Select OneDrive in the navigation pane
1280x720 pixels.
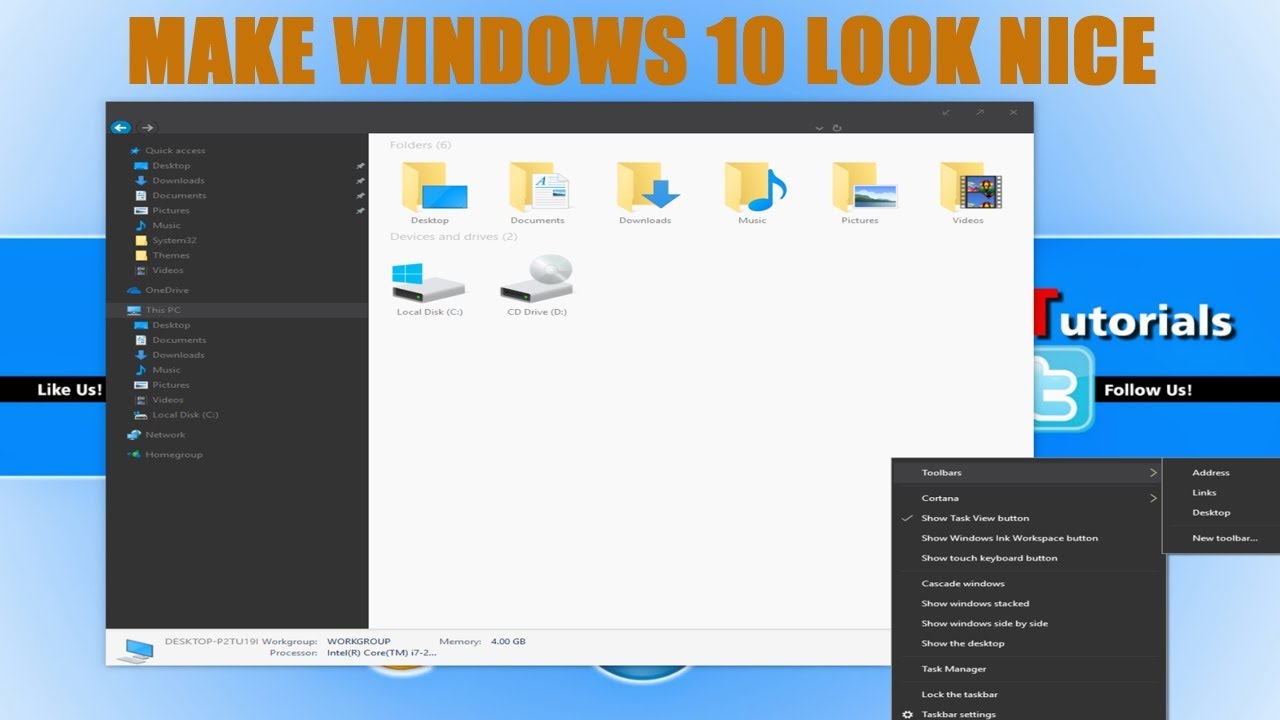(167, 290)
